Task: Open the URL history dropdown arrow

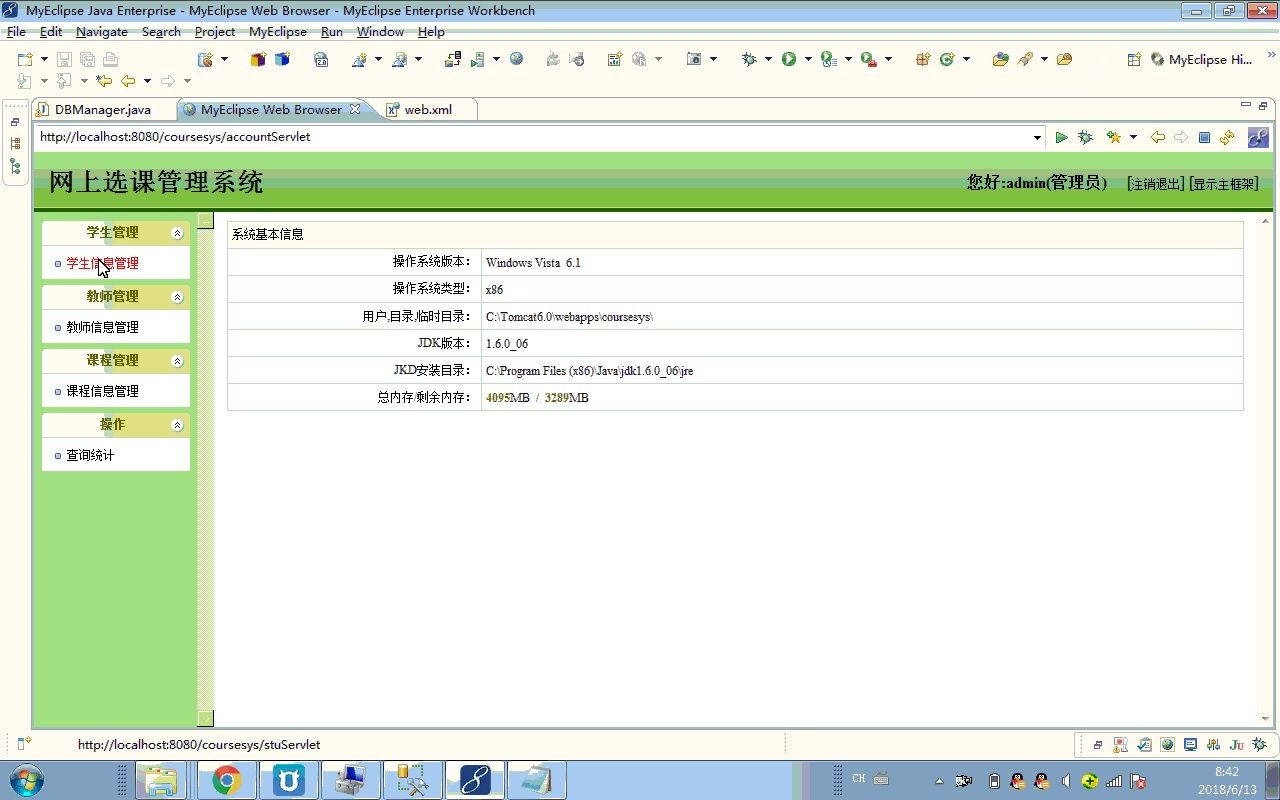Action: (x=1038, y=137)
